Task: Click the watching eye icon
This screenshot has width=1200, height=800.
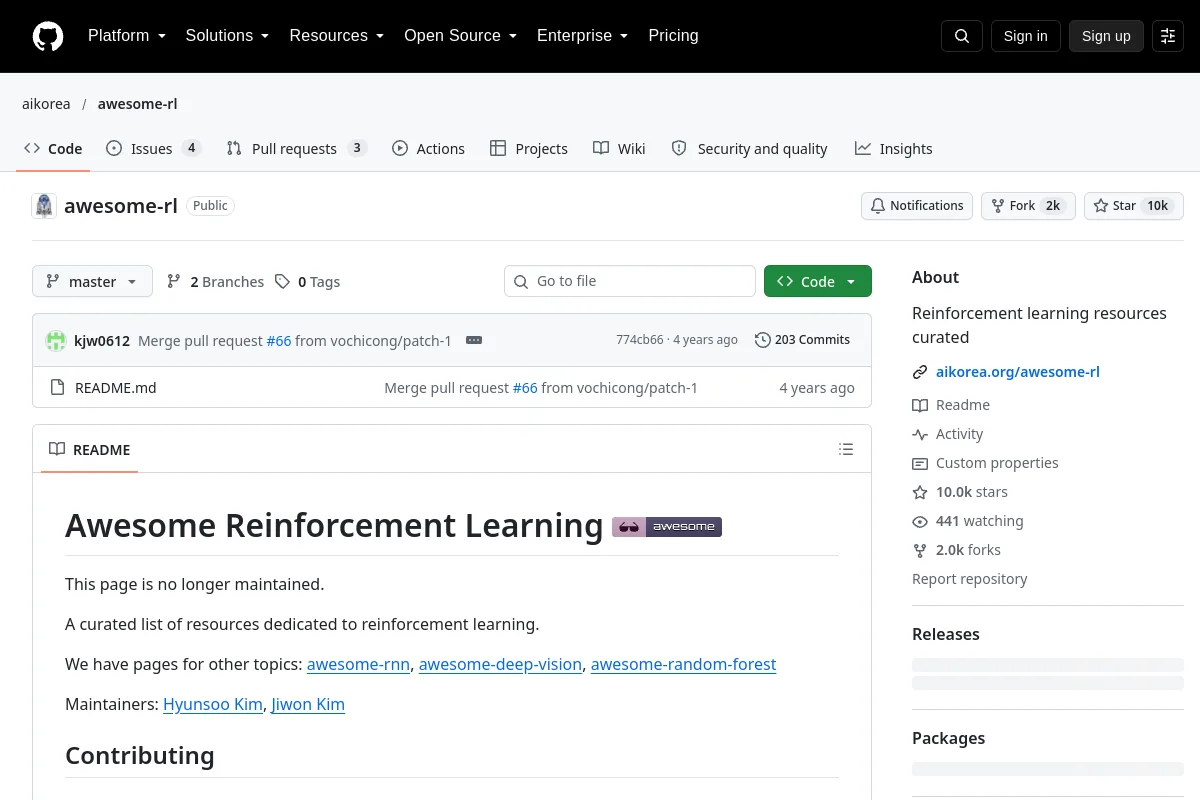Action: 920,521
